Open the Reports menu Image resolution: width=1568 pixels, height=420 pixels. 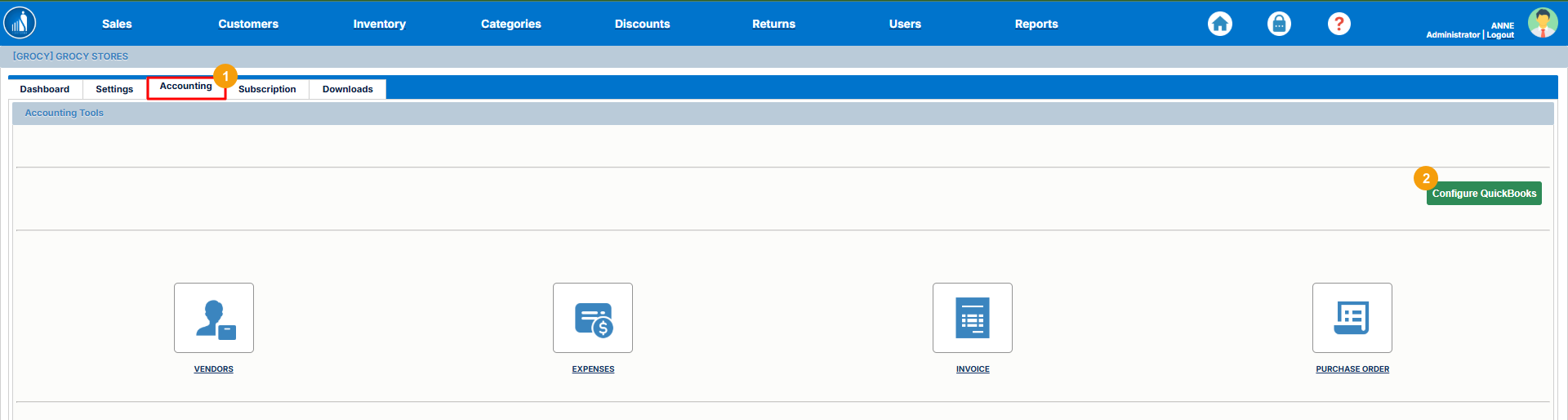(1036, 24)
